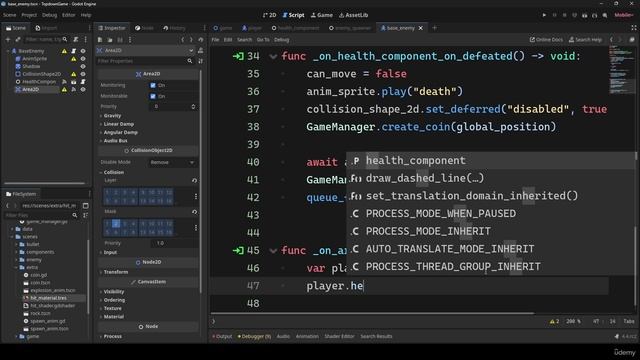Click the Search Help button
The height and width of the screenshot is (360, 640).
pyautogui.click(x=585, y=40)
